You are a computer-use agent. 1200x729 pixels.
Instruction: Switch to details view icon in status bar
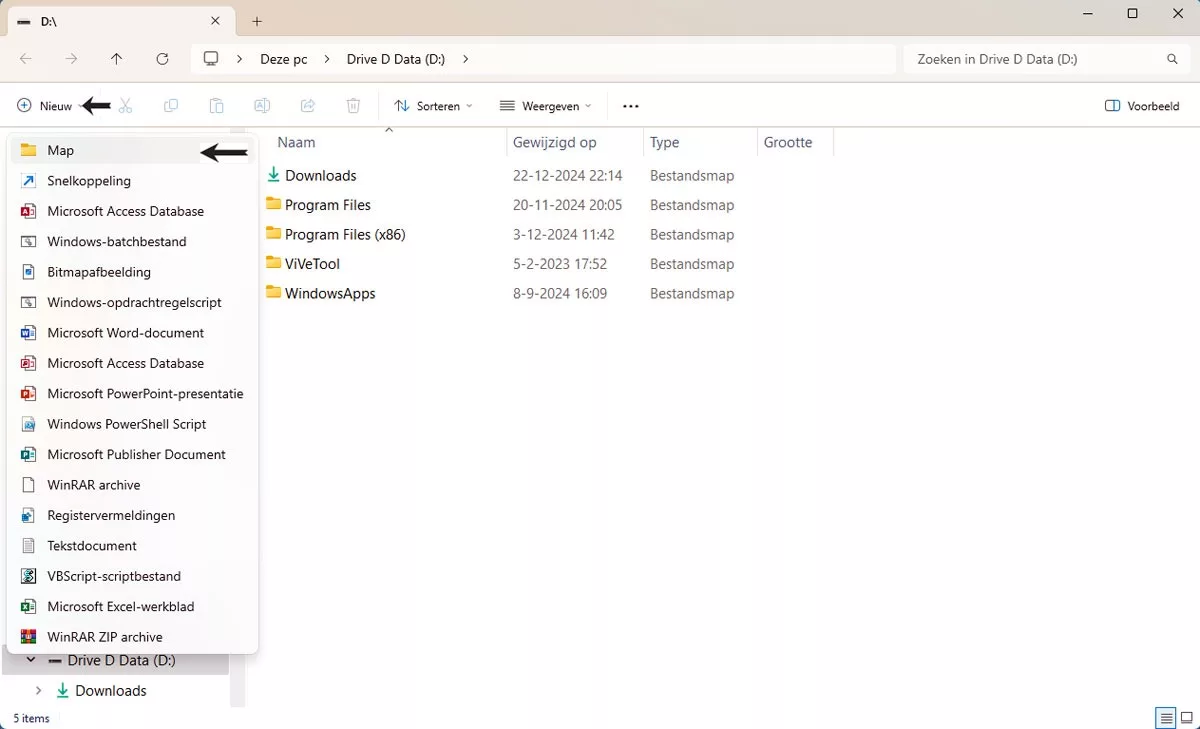pos(1165,718)
